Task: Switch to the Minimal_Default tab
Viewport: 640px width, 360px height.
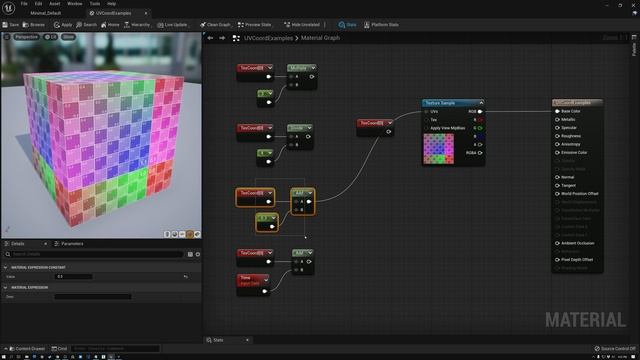Action: (45, 13)
